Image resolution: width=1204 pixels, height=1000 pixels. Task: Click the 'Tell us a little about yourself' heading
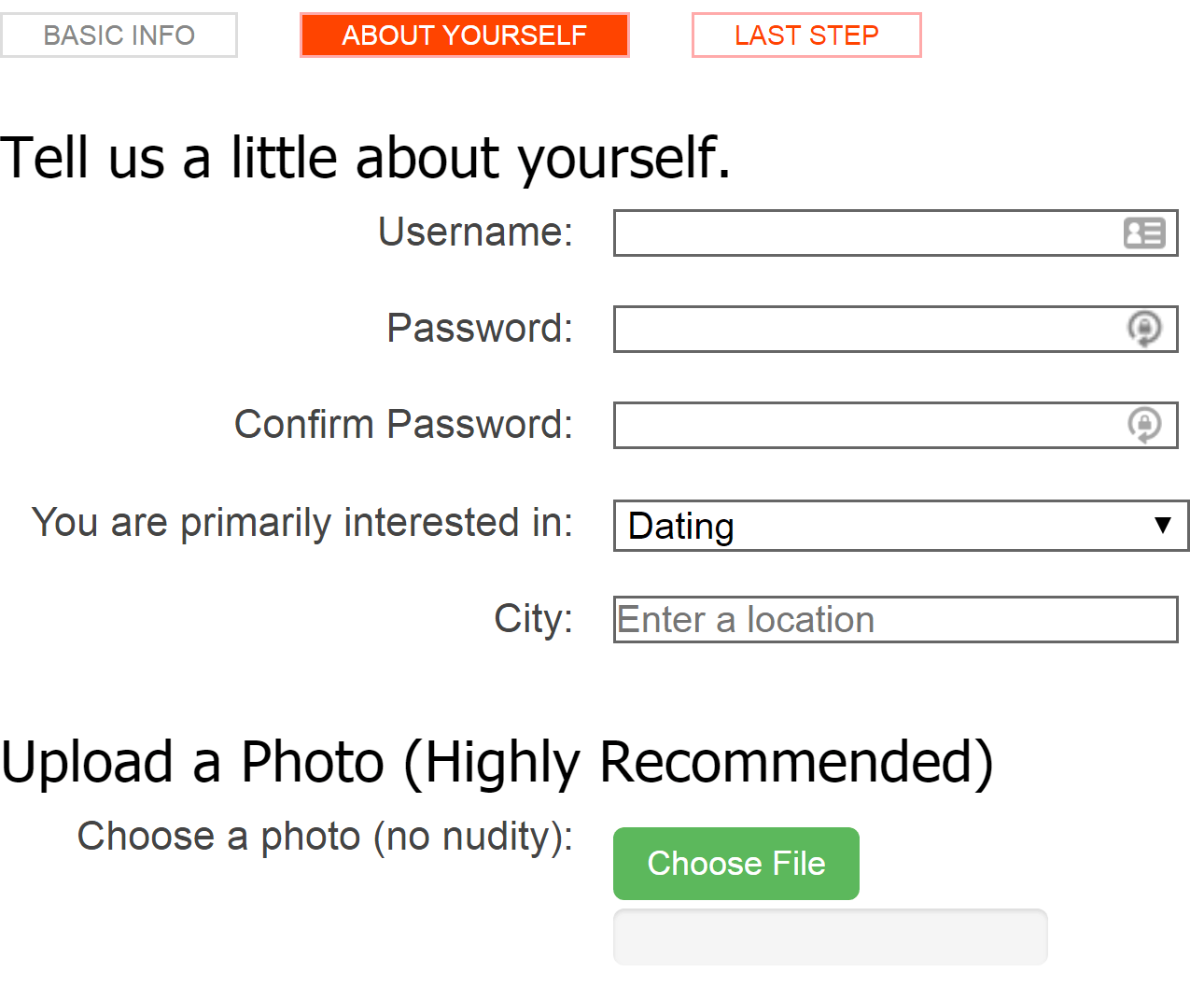367,157
